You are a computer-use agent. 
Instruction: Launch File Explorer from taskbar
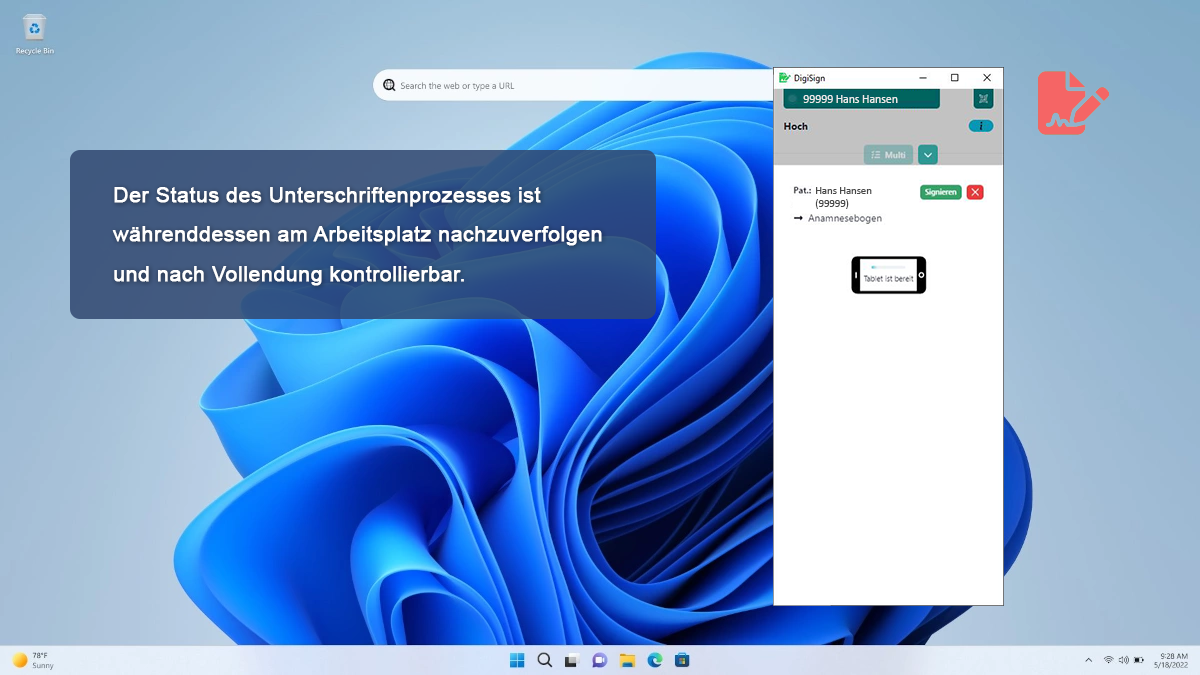click(627, 660)
